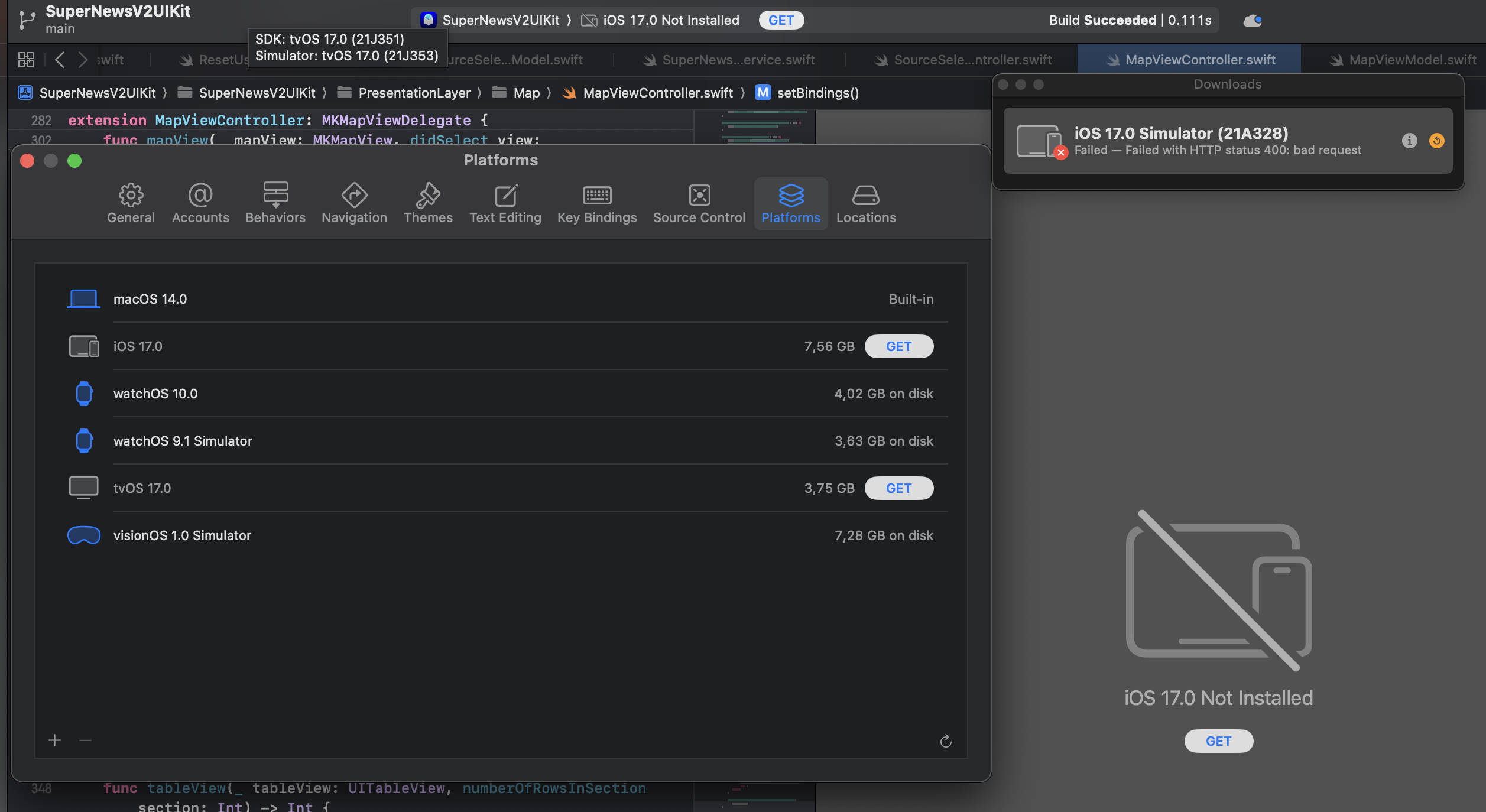
Task: Open the Accounts preferences tab
Action: pyautogui.click(x=200, y=203)
